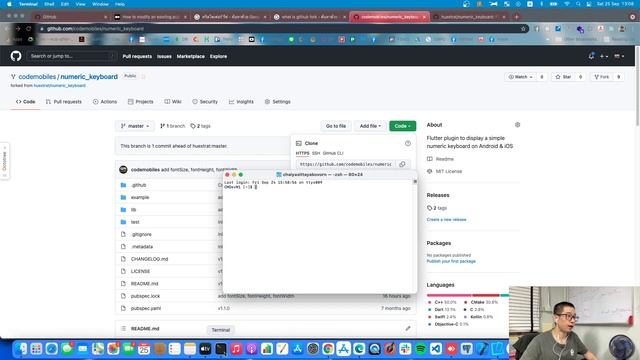Open Launchpad in the Dock

(x=36, y=349)
